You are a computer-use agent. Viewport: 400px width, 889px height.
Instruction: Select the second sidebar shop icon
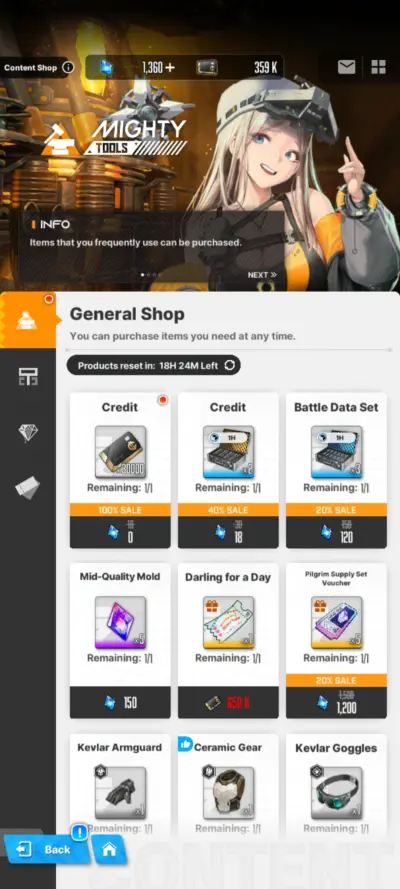tap(28, 376)
